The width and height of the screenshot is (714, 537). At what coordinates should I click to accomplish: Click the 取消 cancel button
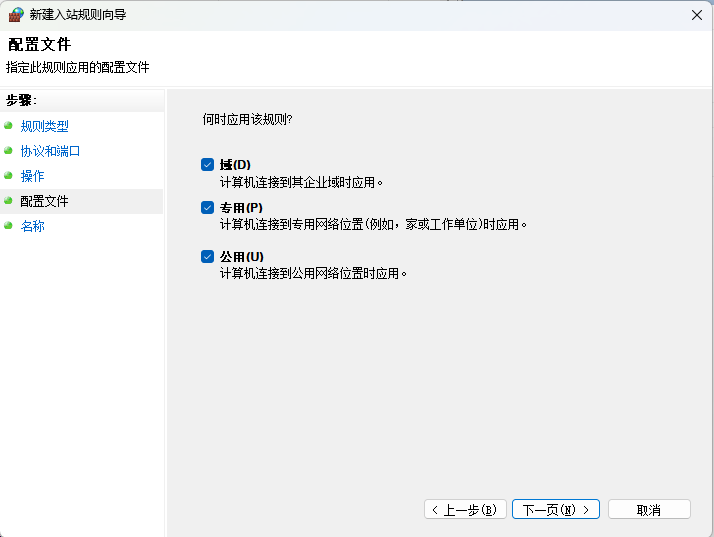[x=649, y=509]
